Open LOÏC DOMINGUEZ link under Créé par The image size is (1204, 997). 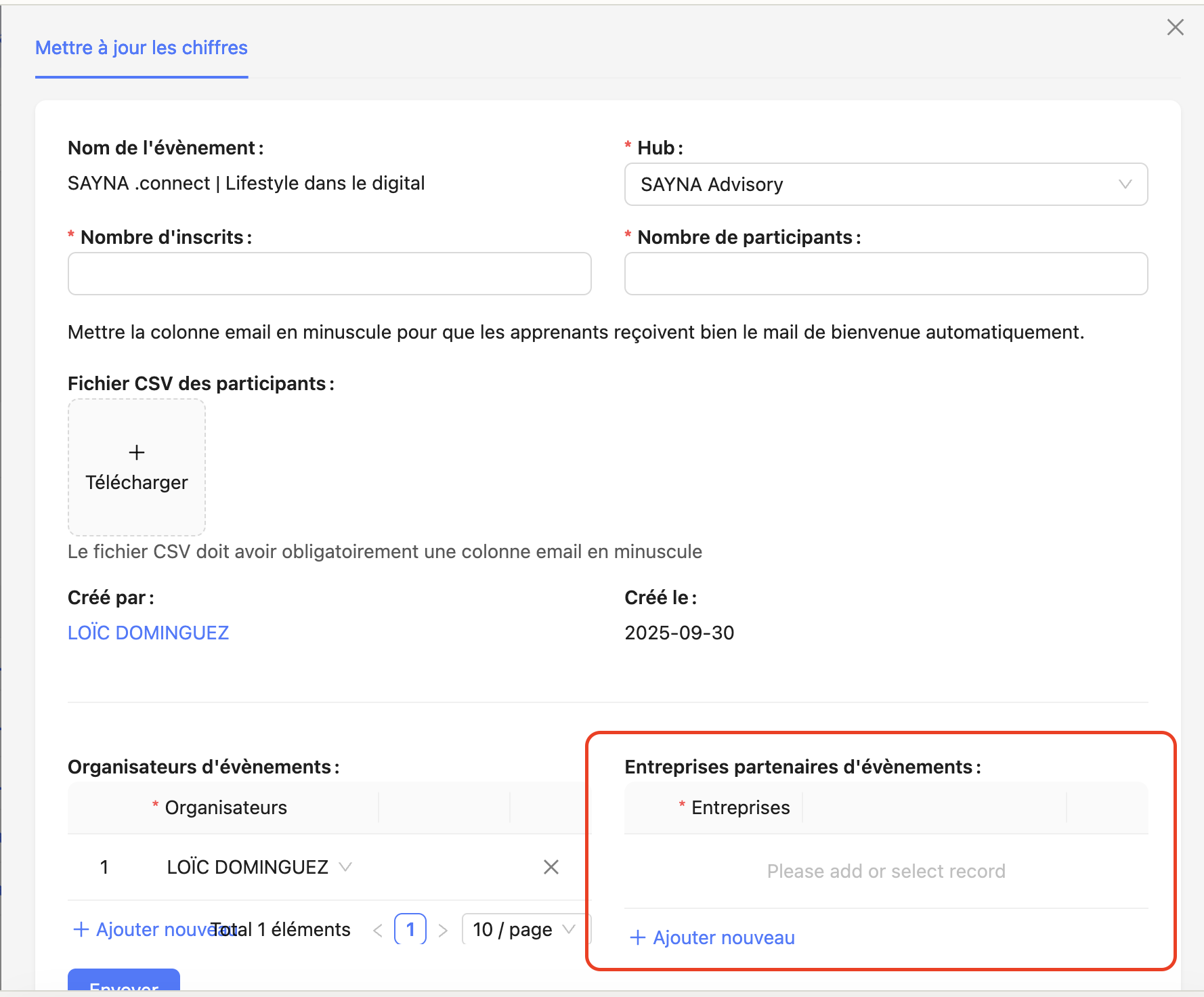(x=148, y=633)
